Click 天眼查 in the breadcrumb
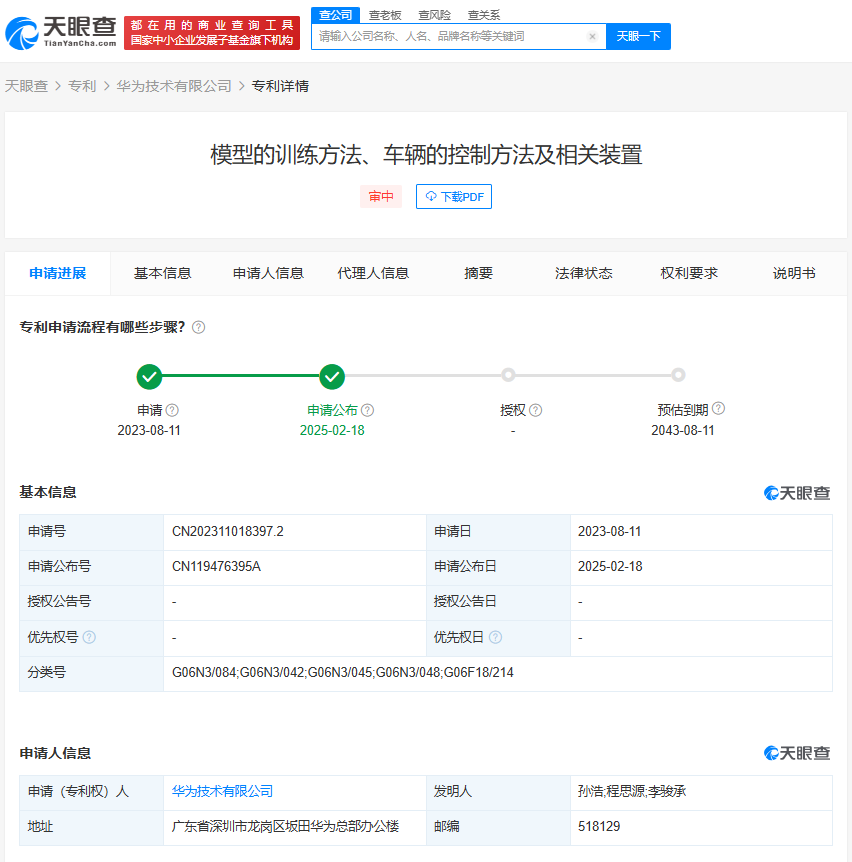852x862 pixels. [x=26, y=86]
